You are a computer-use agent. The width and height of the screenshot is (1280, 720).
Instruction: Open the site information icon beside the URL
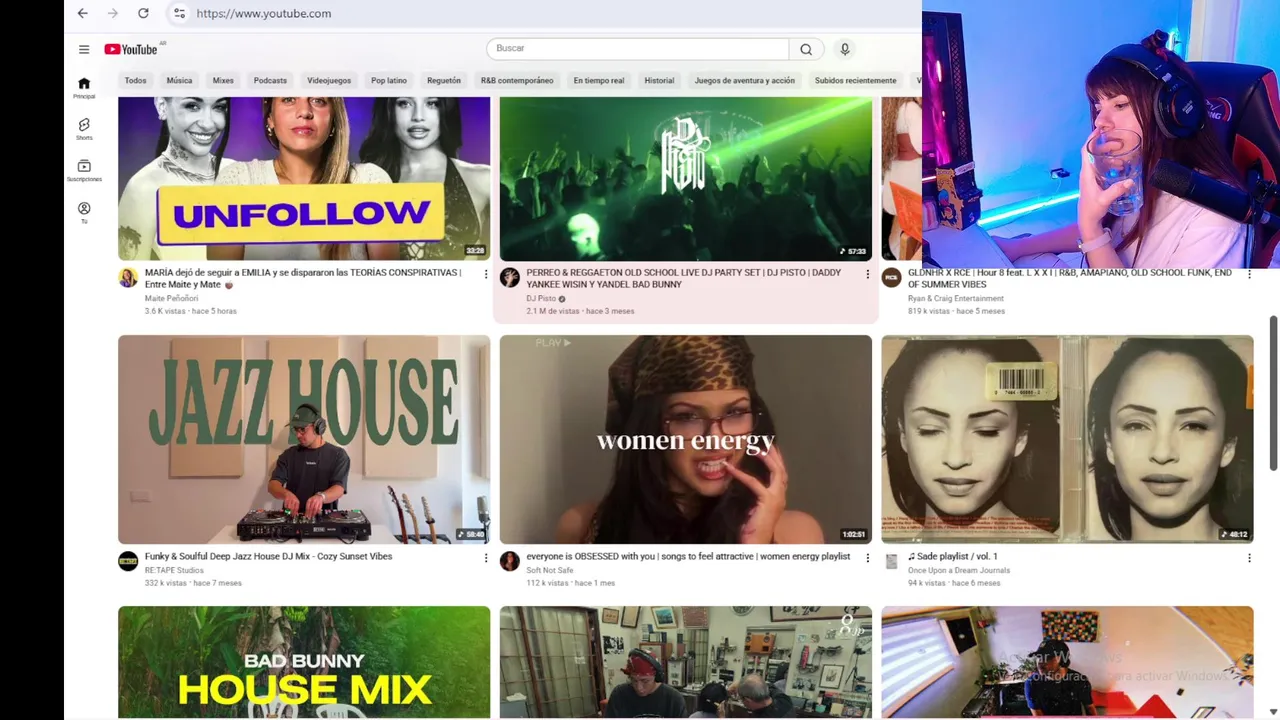point(179,13)
